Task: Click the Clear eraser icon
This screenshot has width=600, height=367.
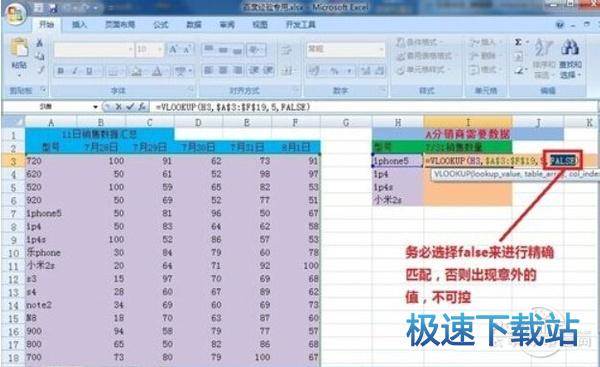Action: 519,71
